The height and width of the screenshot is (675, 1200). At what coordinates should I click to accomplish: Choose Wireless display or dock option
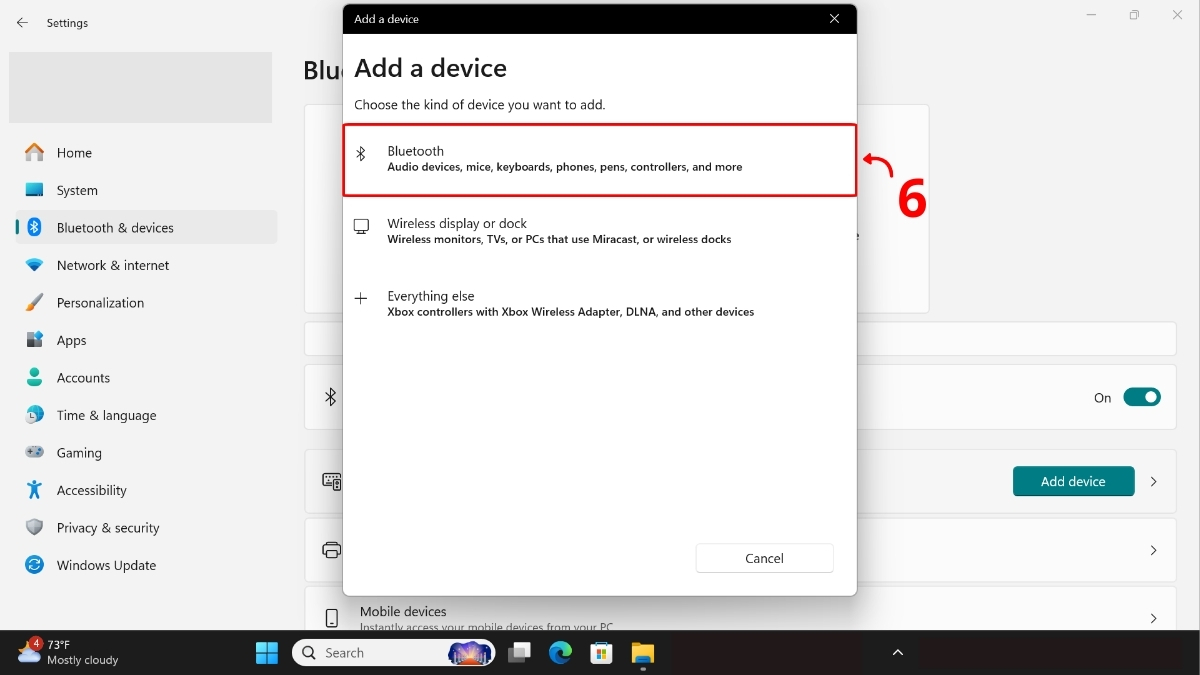click(599, 230)
